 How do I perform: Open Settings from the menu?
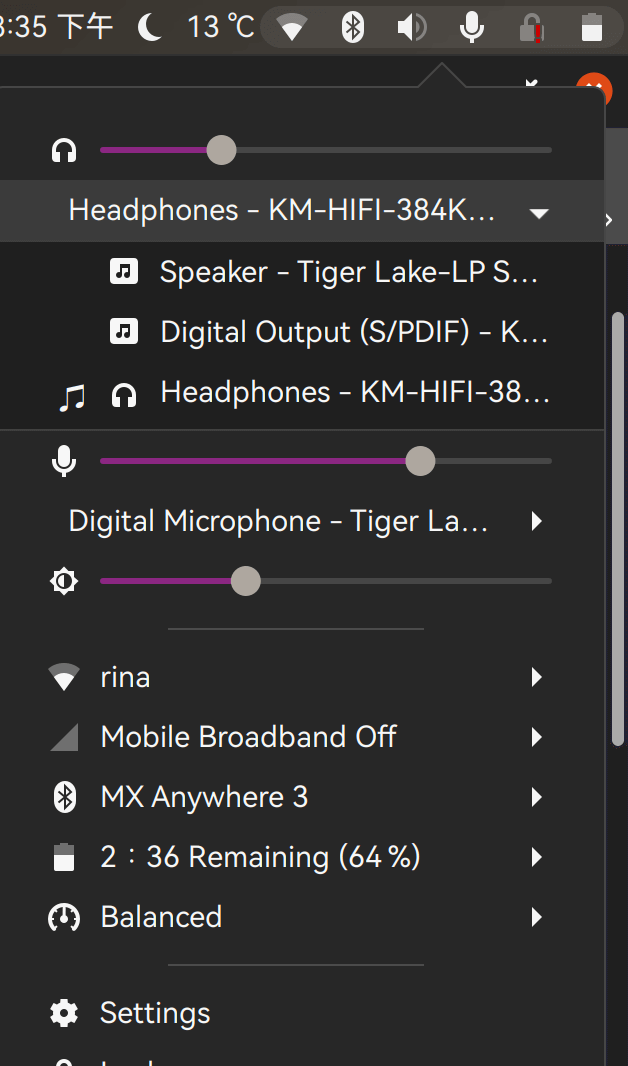tap(154, 1013)
